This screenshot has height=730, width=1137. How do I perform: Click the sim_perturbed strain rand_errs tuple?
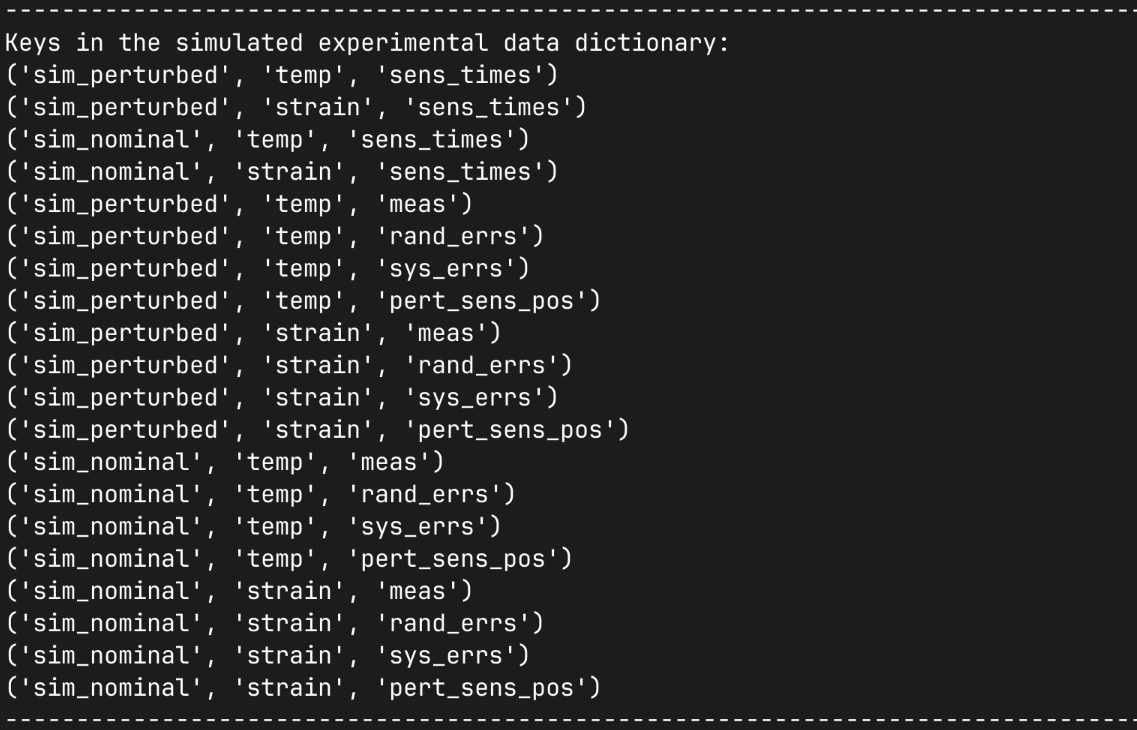coord(289,365)
